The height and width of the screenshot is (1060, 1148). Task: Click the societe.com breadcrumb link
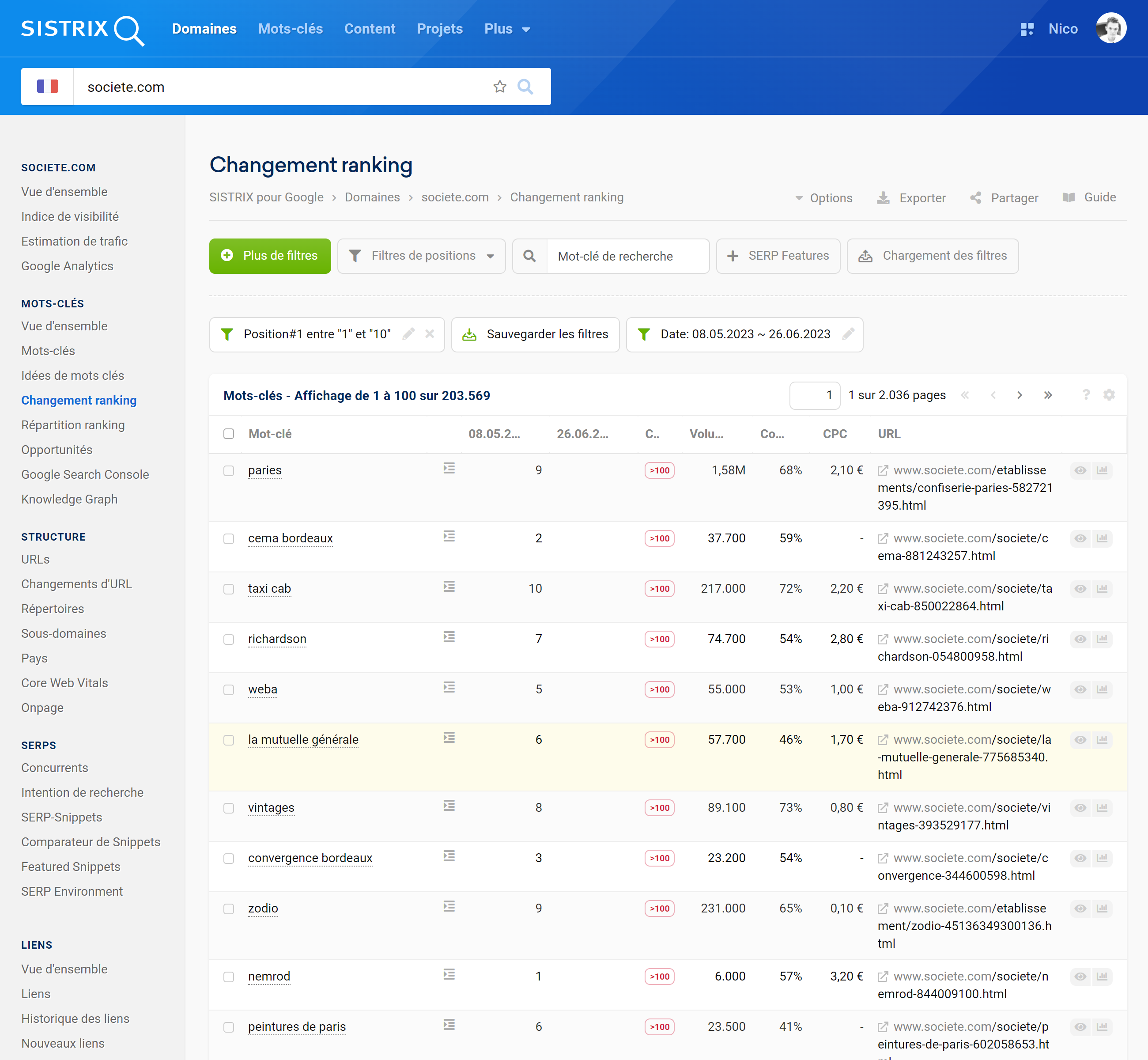[x=455, y=197]
